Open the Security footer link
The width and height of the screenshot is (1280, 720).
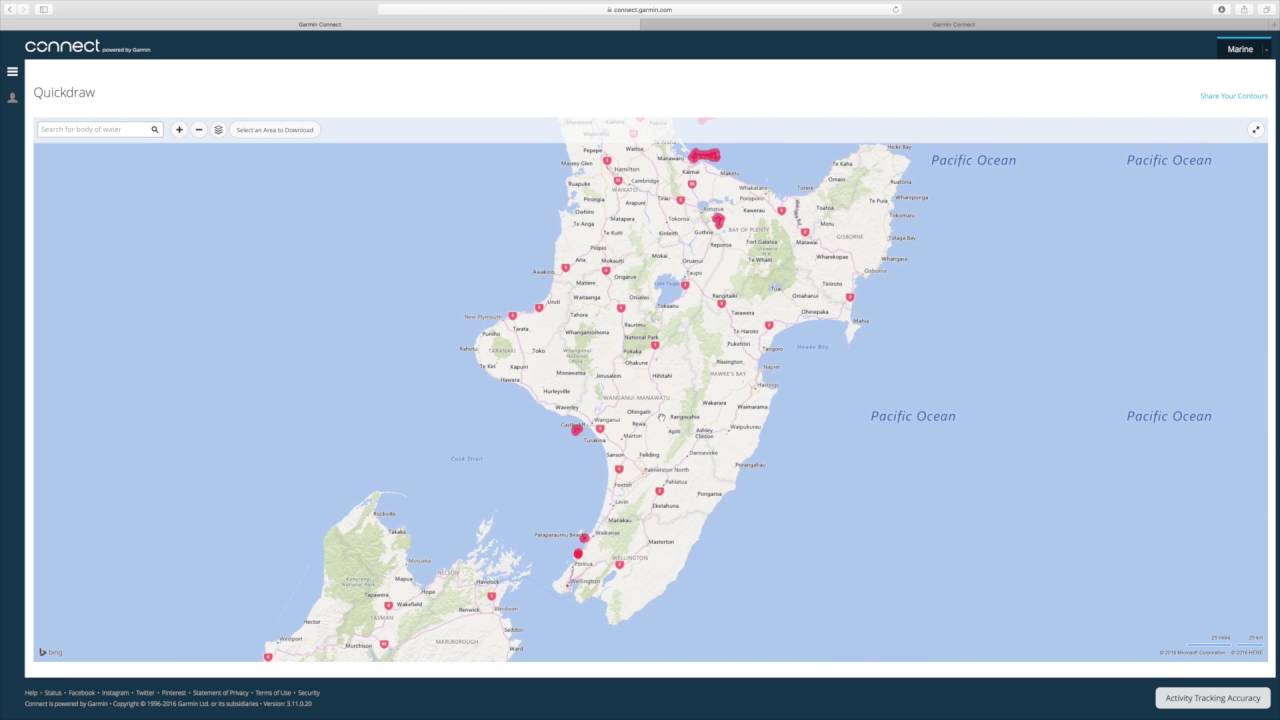(309, 693)
